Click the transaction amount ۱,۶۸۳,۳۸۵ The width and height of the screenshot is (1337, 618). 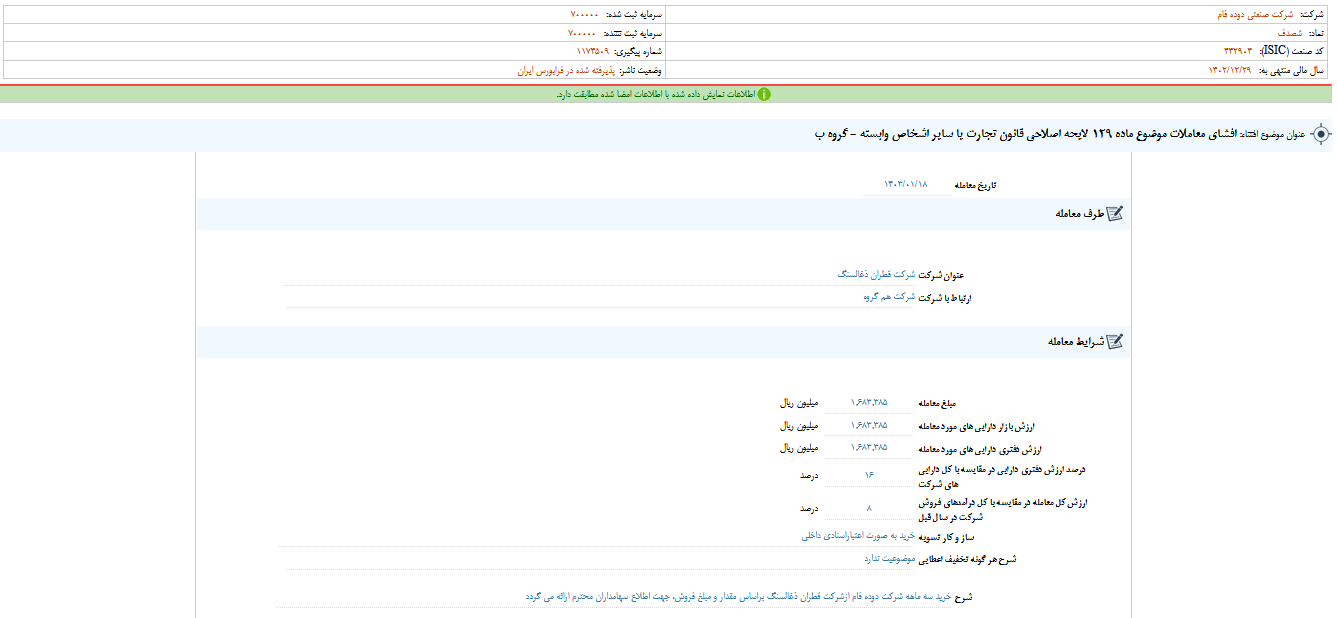click(x=870, y=402)
